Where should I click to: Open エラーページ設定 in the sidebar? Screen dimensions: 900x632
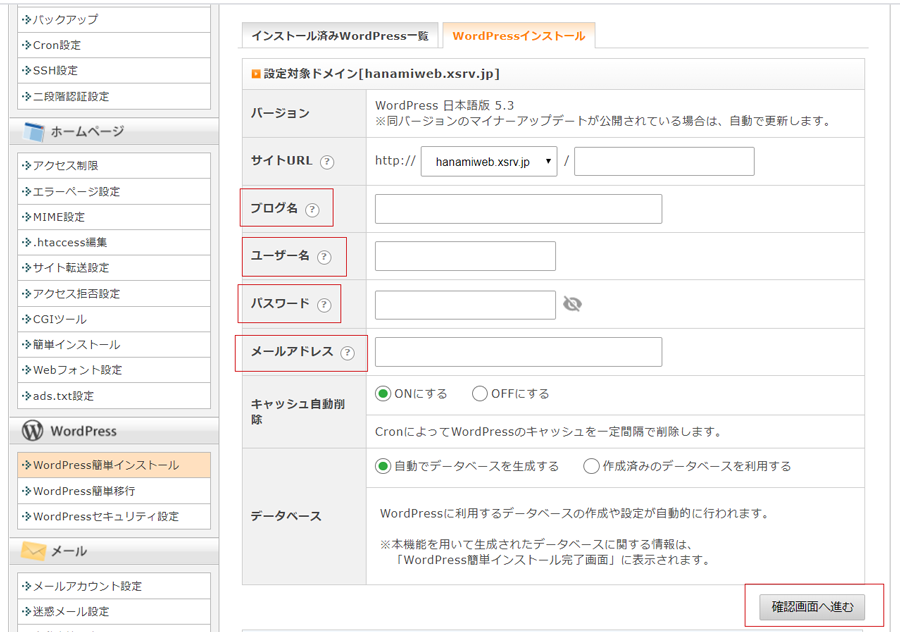coord(114,191)
